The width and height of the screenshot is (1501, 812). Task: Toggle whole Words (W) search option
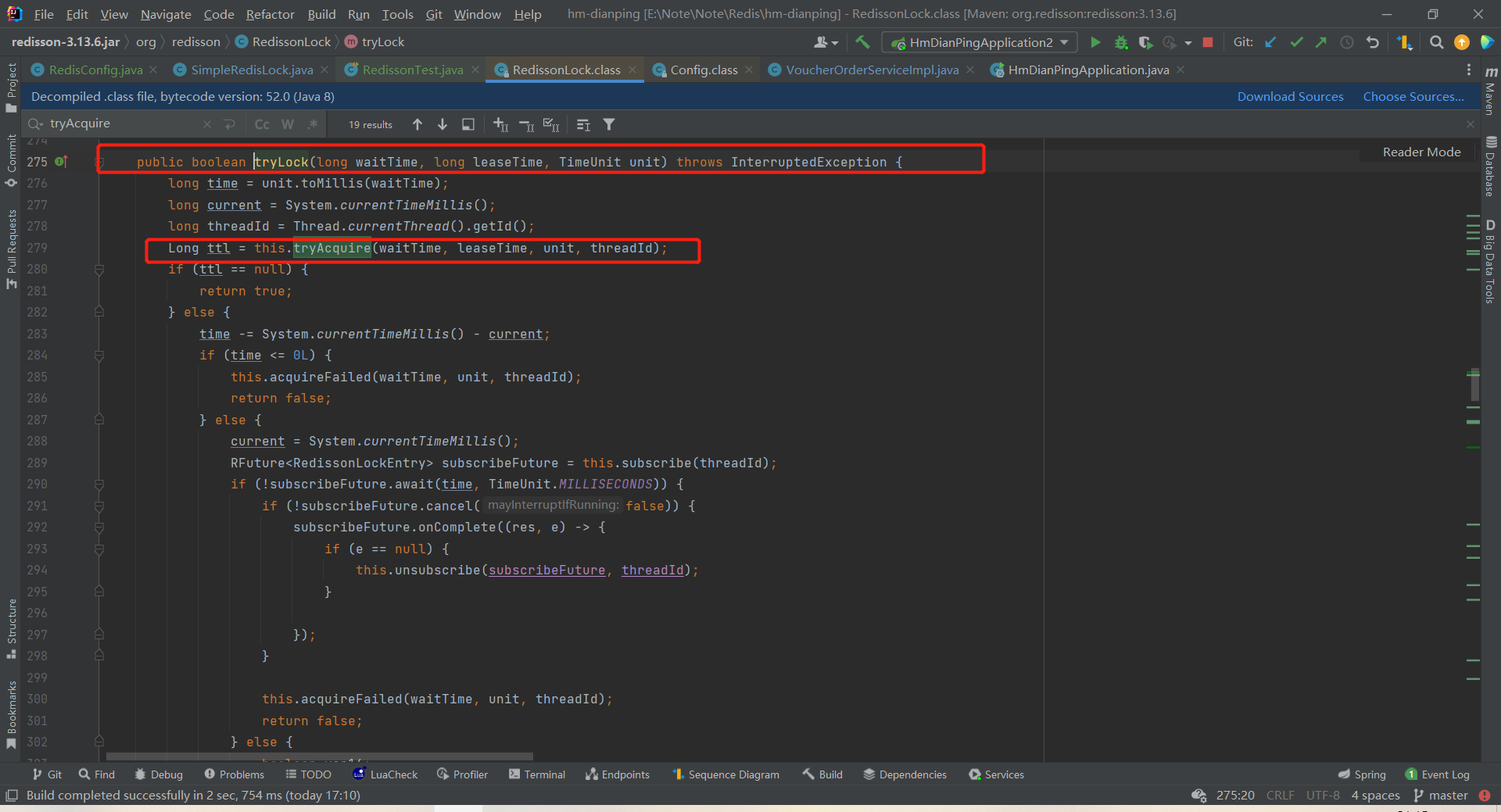[x=288, y=124]
